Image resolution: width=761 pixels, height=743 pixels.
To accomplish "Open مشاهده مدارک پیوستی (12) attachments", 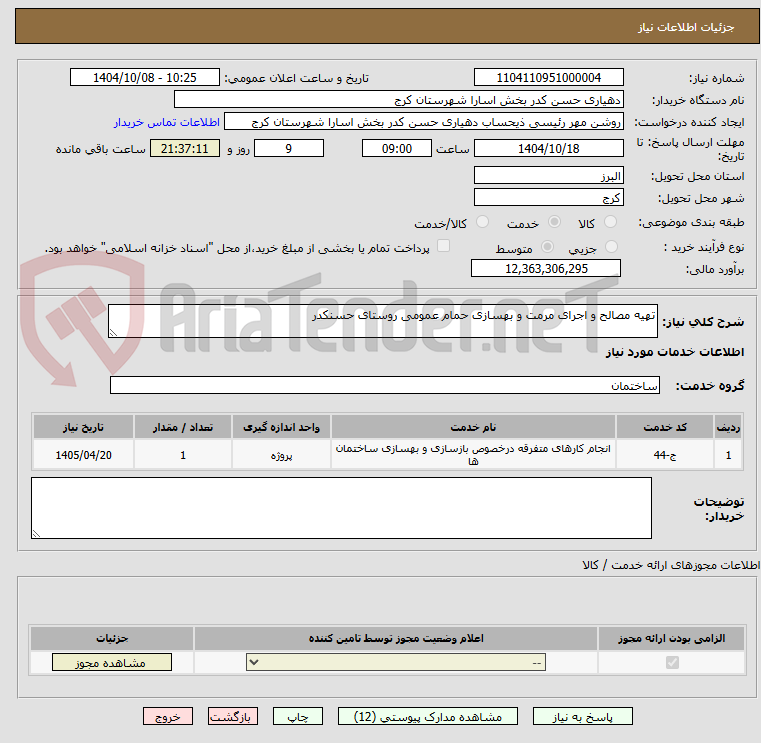I will click(x=428, y=716).
